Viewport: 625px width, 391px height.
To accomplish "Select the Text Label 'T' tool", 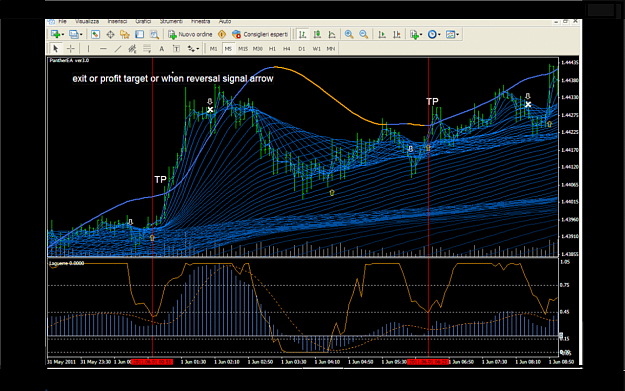I will [176, 49].
